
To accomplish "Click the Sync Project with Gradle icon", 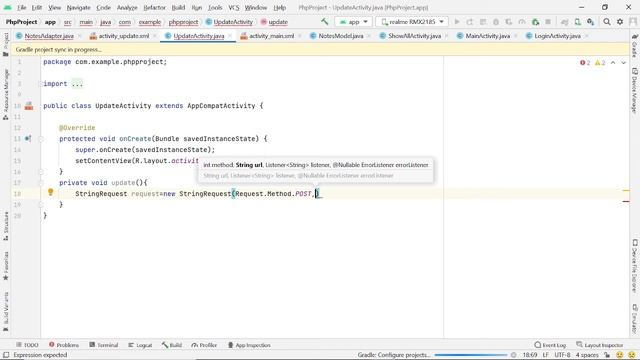I will [x=564, y=22].
